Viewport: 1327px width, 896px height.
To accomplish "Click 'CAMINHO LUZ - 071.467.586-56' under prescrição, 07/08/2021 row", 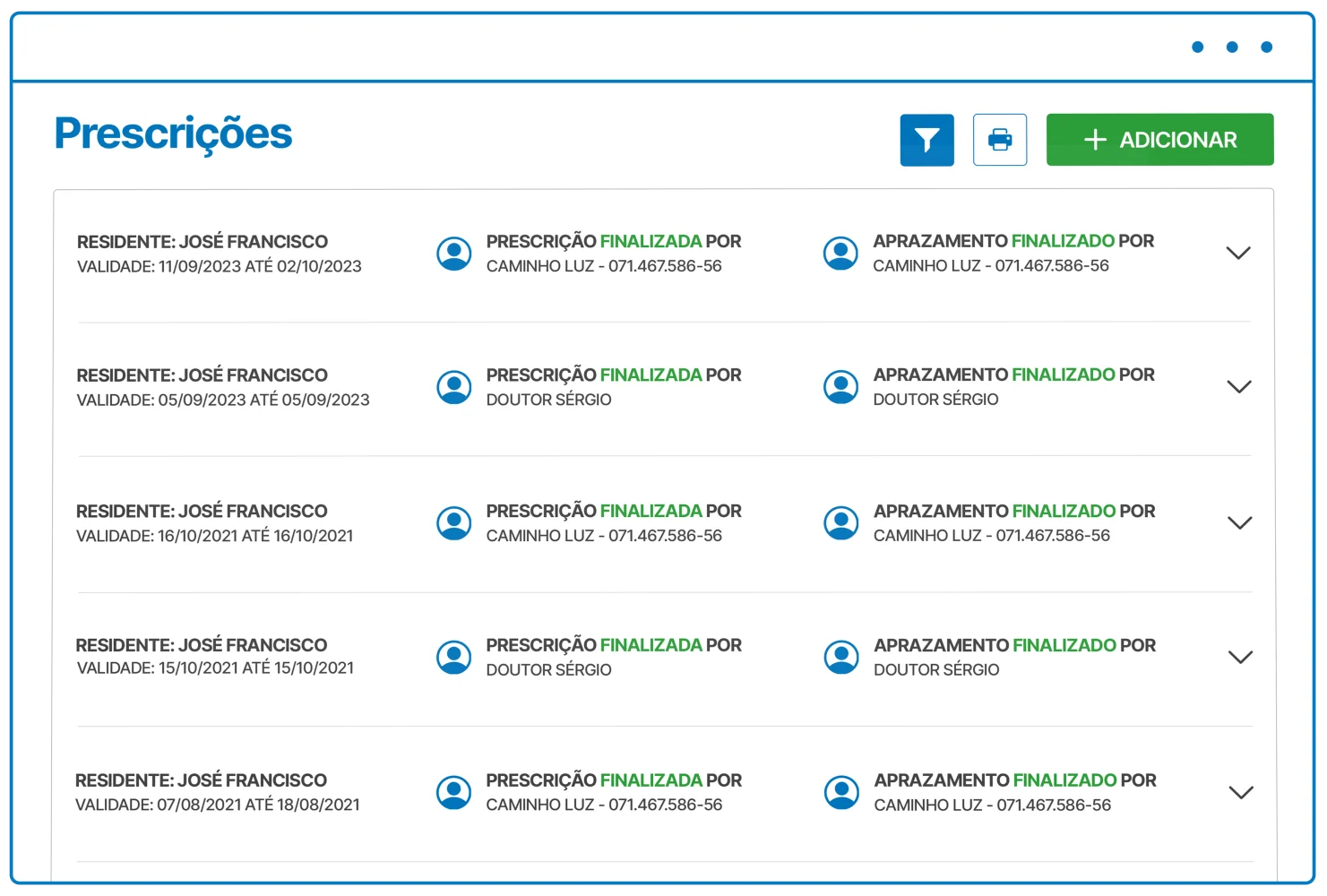I will coord(604,805).
